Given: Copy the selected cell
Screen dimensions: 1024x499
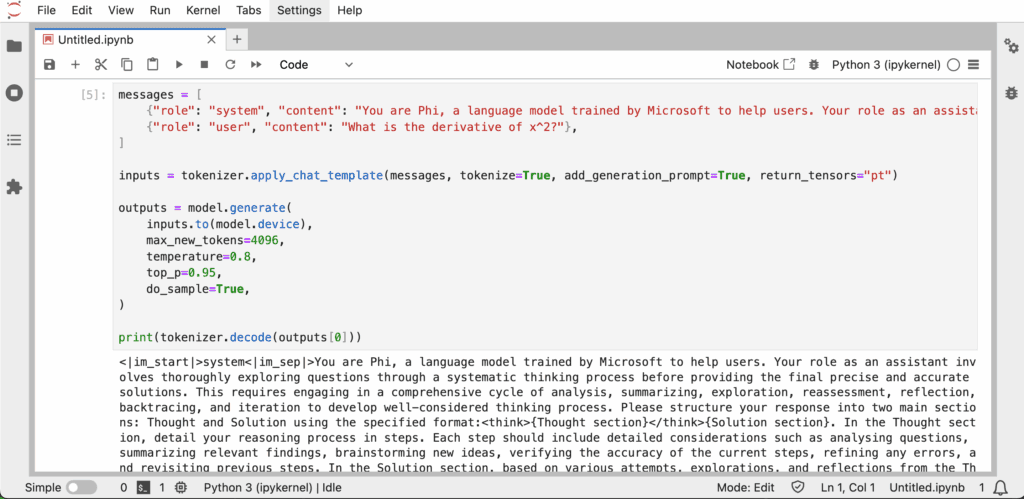Looking at the screenshot, I should 127,65.
